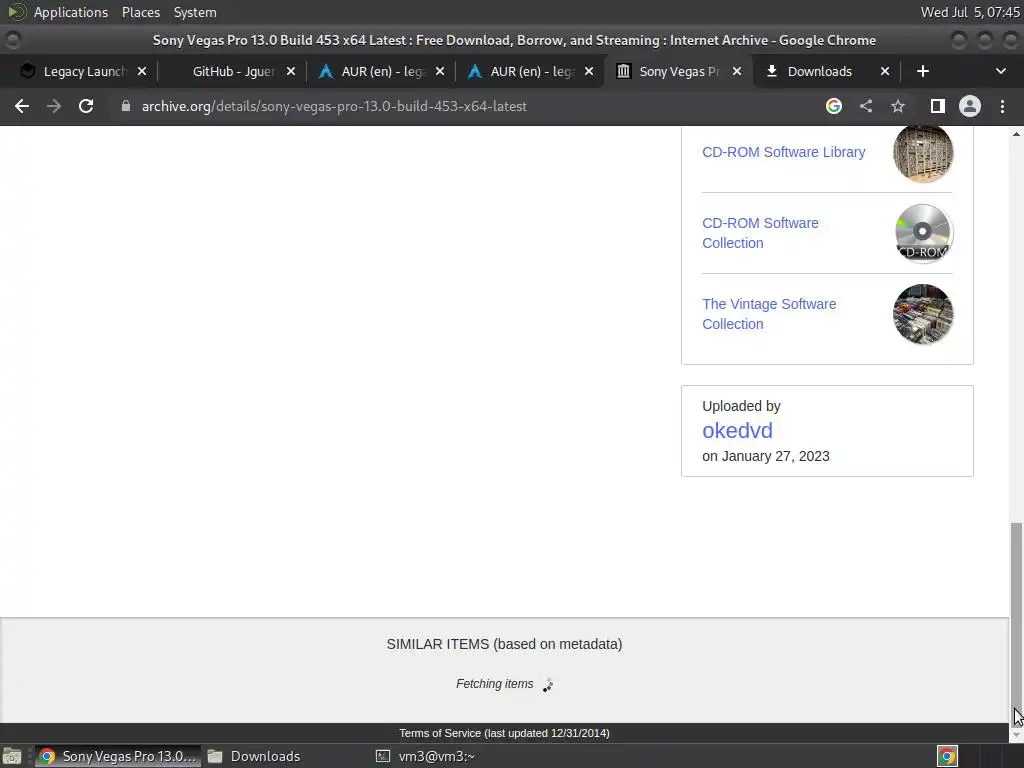Click scrollbar up arrow
Viewport: 1024px width, 768px height.
pyautogui.click(x=1016, y=134)
